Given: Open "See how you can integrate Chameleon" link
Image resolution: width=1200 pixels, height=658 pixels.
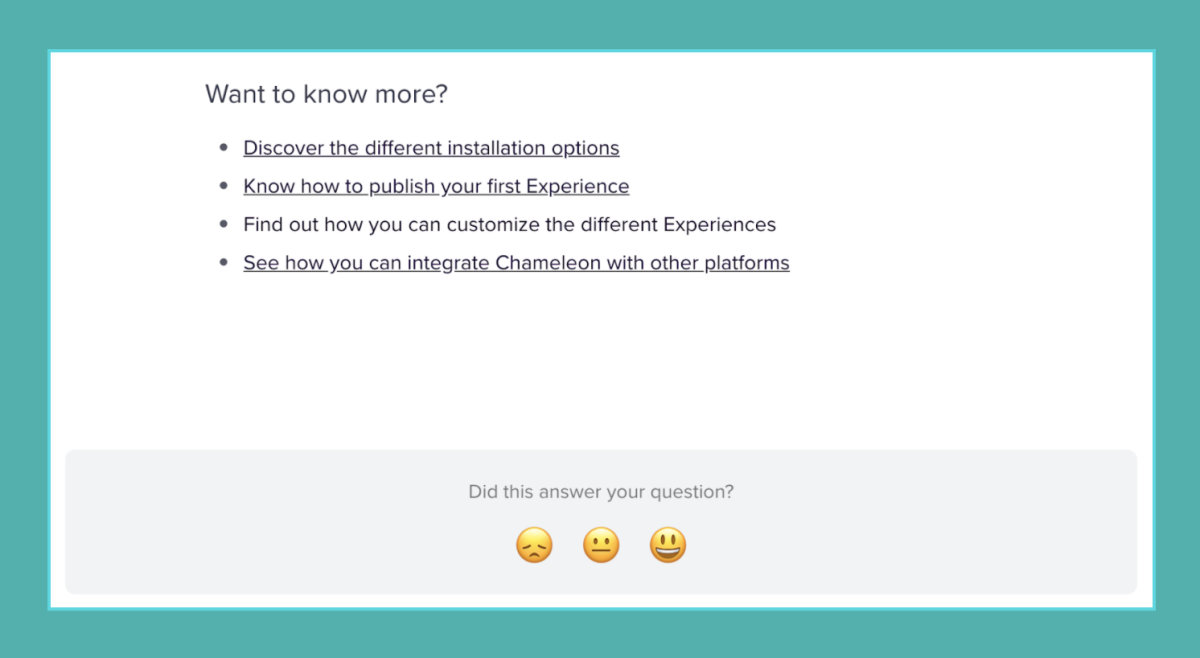Looking at the screenshot, I should point(516,263).
